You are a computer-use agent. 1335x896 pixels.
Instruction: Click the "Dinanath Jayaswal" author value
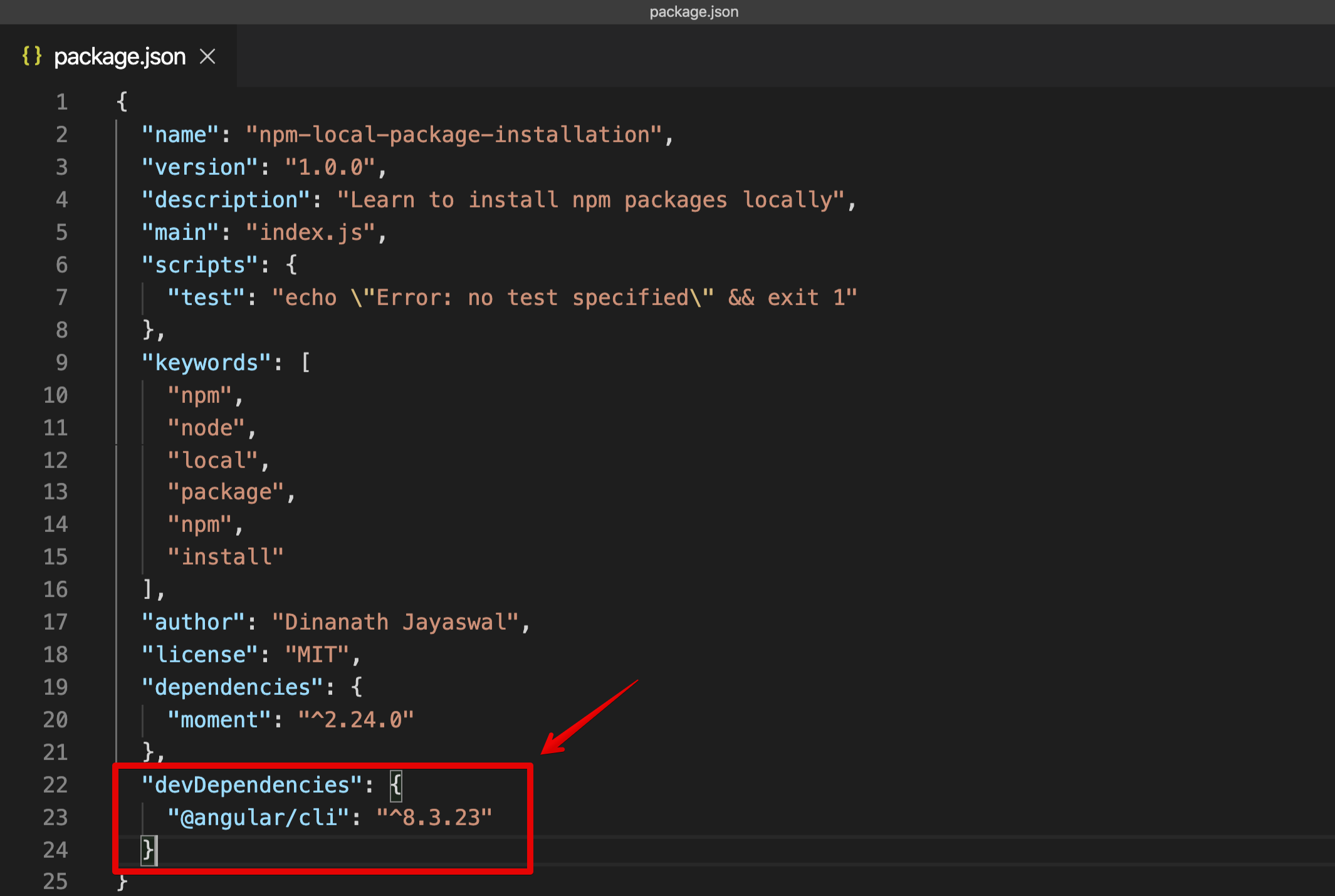[x=395, y=623]
